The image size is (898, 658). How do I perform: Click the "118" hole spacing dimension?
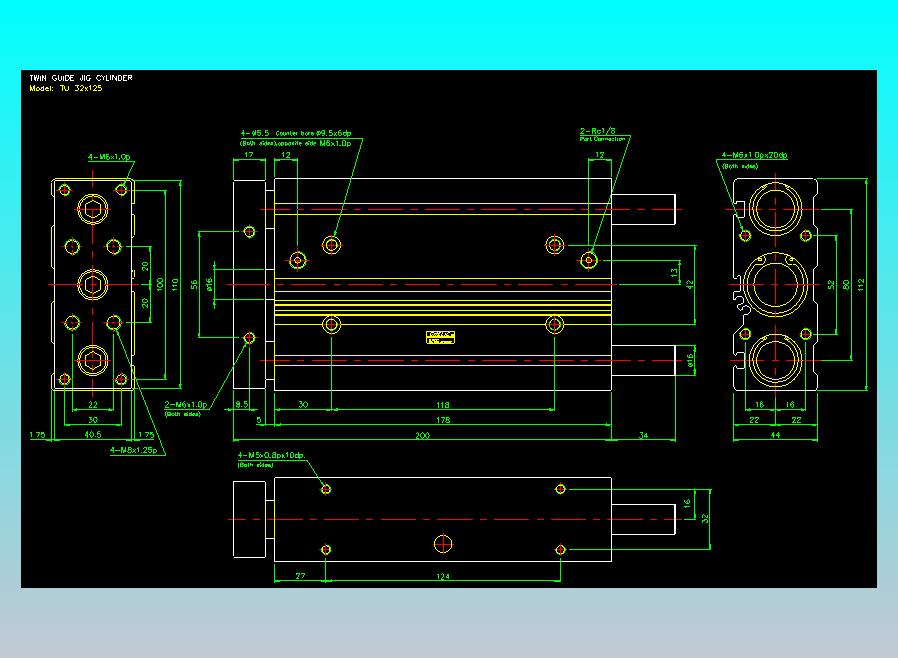click(443, 405)
